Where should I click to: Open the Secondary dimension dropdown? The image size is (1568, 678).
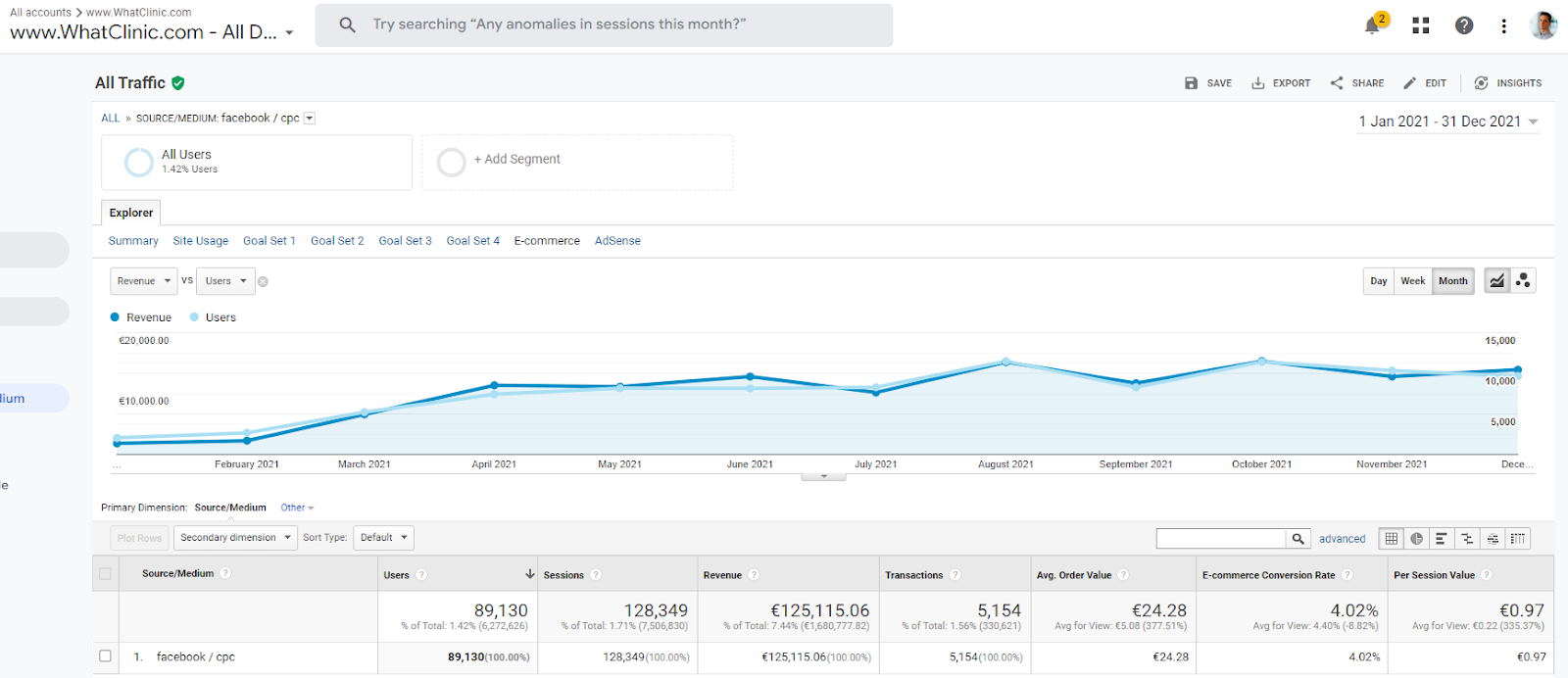(235, 538)
